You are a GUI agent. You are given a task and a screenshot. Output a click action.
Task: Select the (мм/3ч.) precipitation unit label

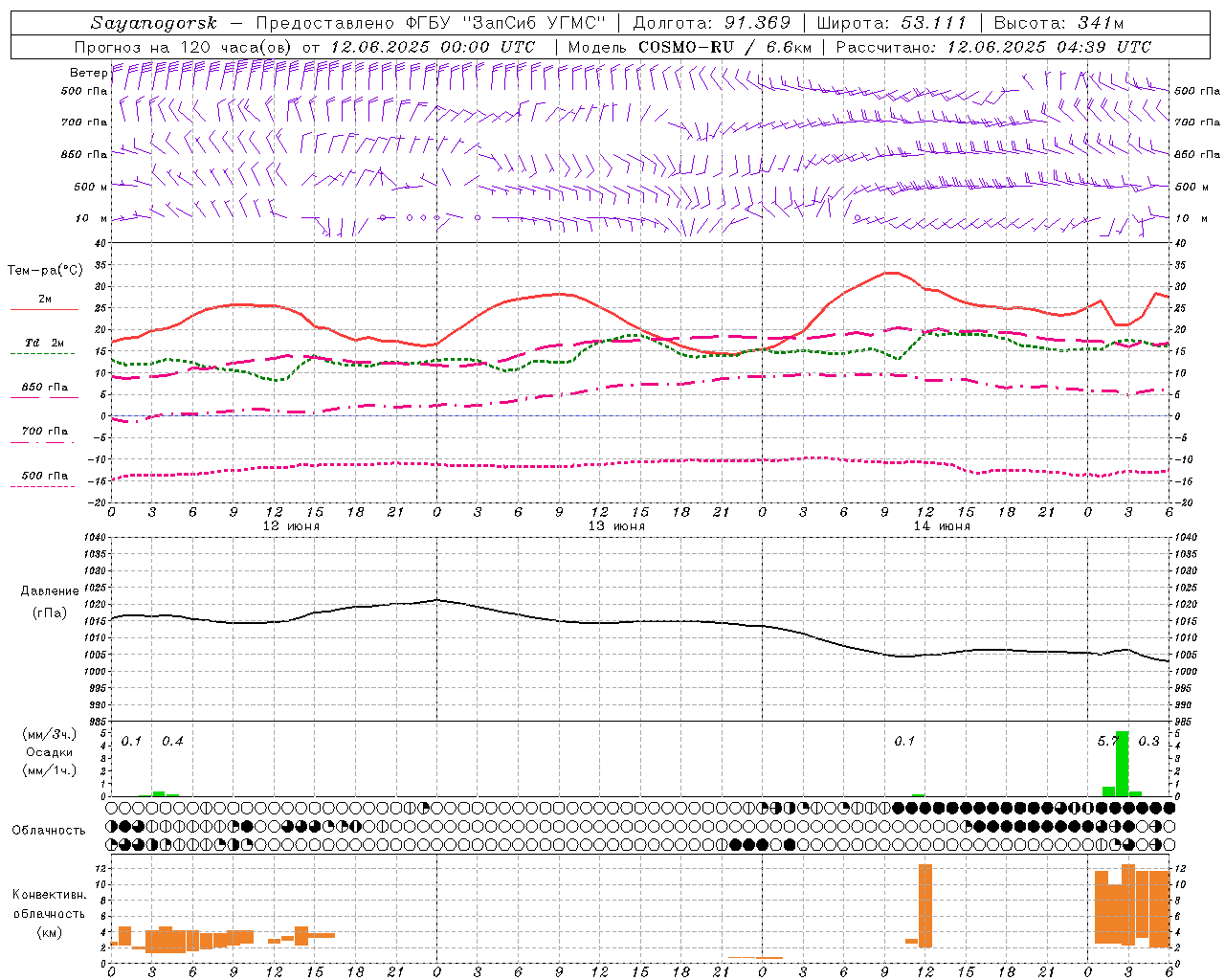tap(49, 734)
